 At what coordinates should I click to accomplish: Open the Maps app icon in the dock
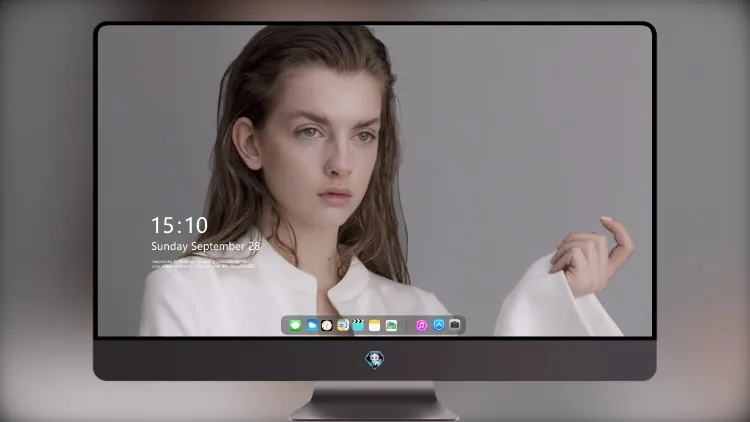click(x=343, y=325)
